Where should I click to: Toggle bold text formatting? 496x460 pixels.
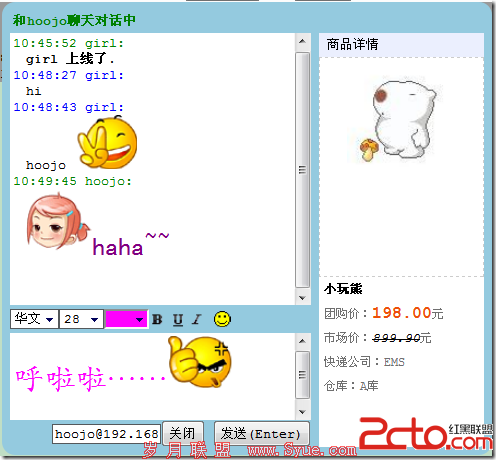click(x=157, y=319)
